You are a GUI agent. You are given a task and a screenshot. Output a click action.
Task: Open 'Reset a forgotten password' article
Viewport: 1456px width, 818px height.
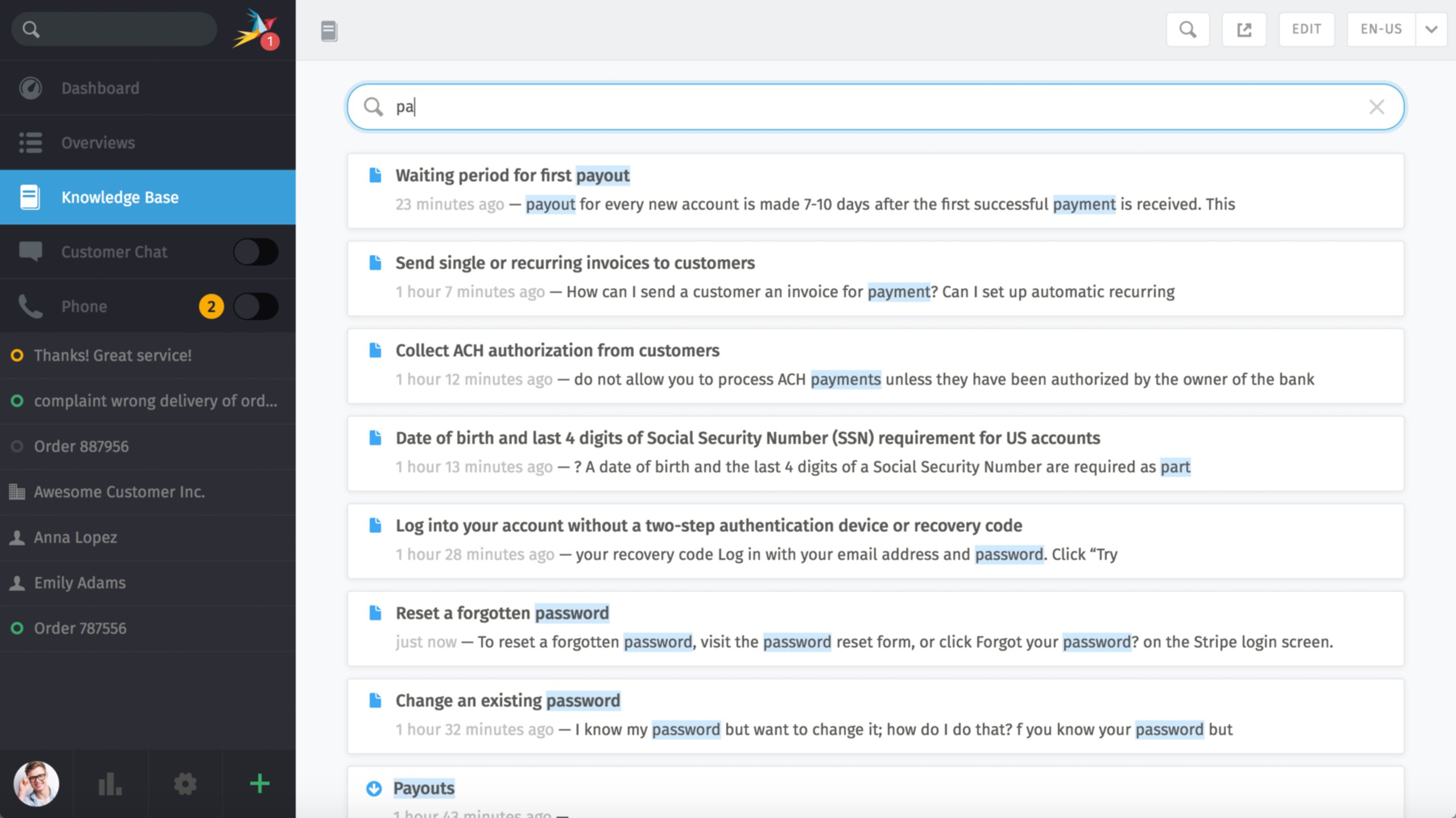tap(502, 613)
